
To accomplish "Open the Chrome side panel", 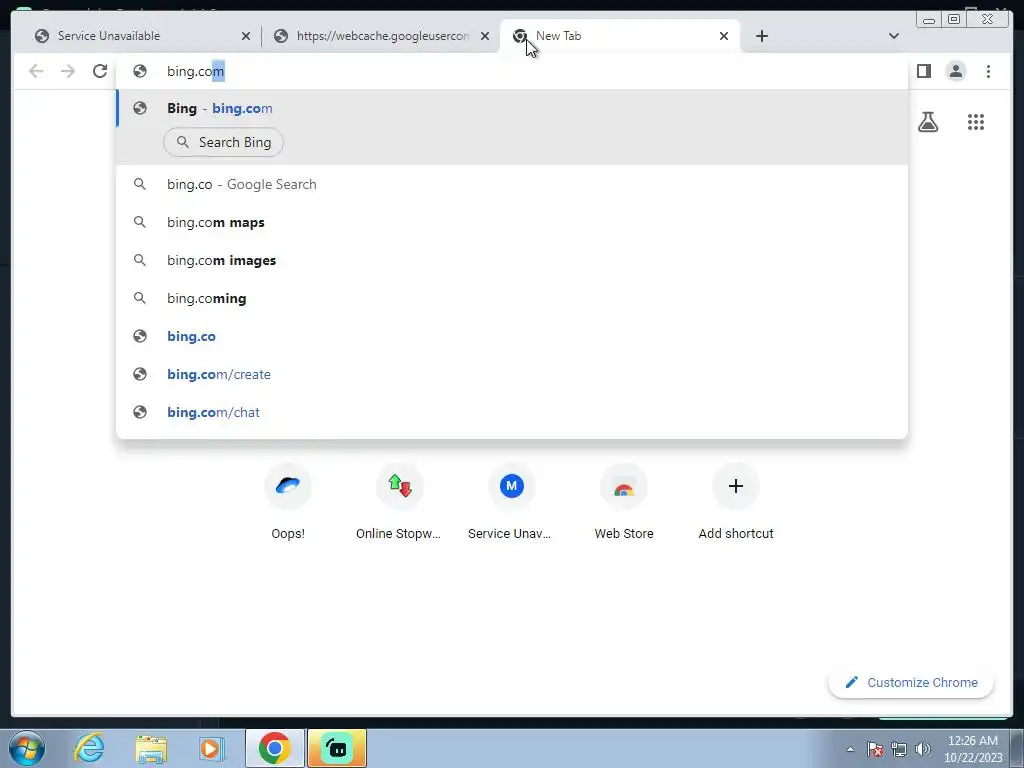I will coord(923,71).
